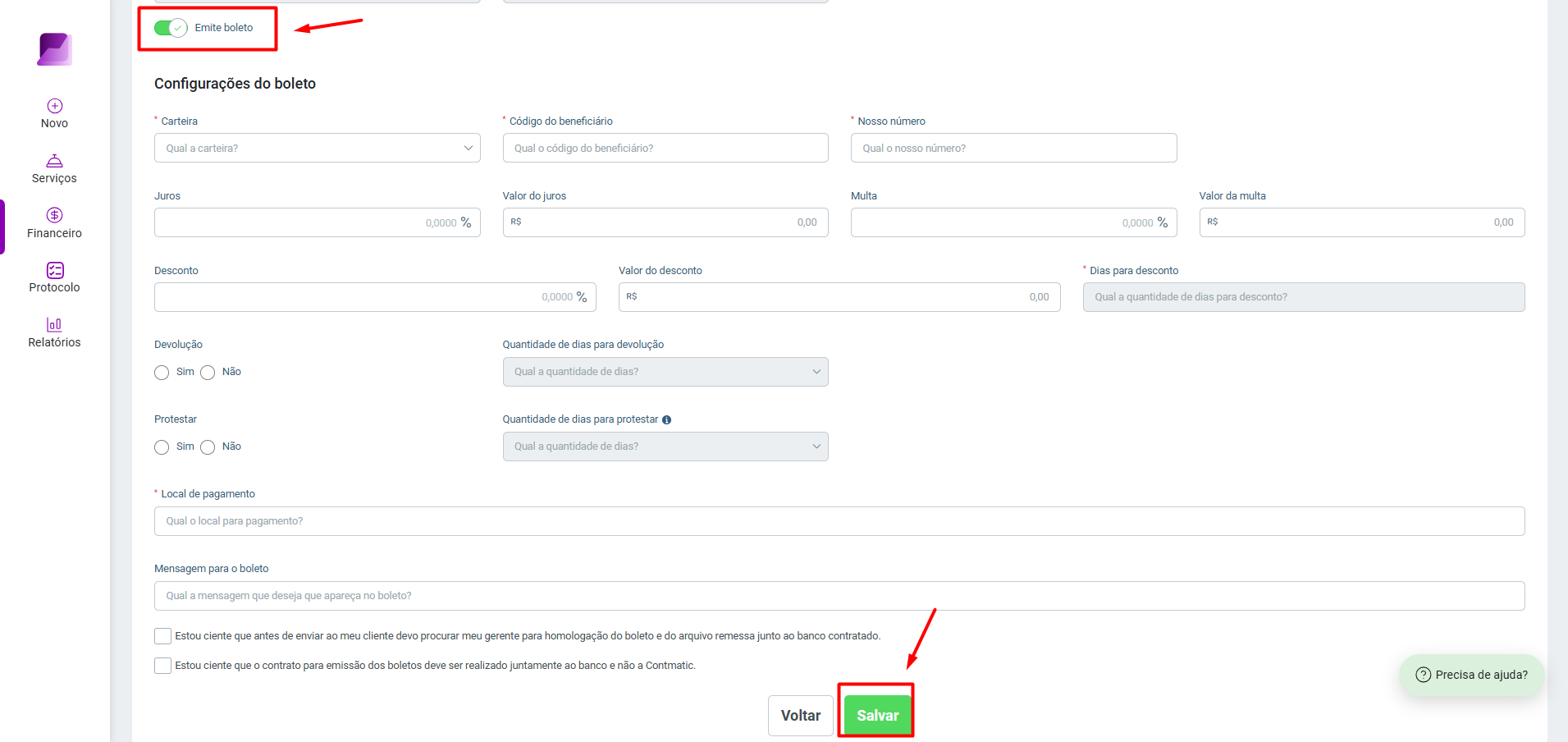Image resolution: width=1568 pixels, height=742 pixels.
Task: Click the Dias para desconto field
Action: [1304, 297]
